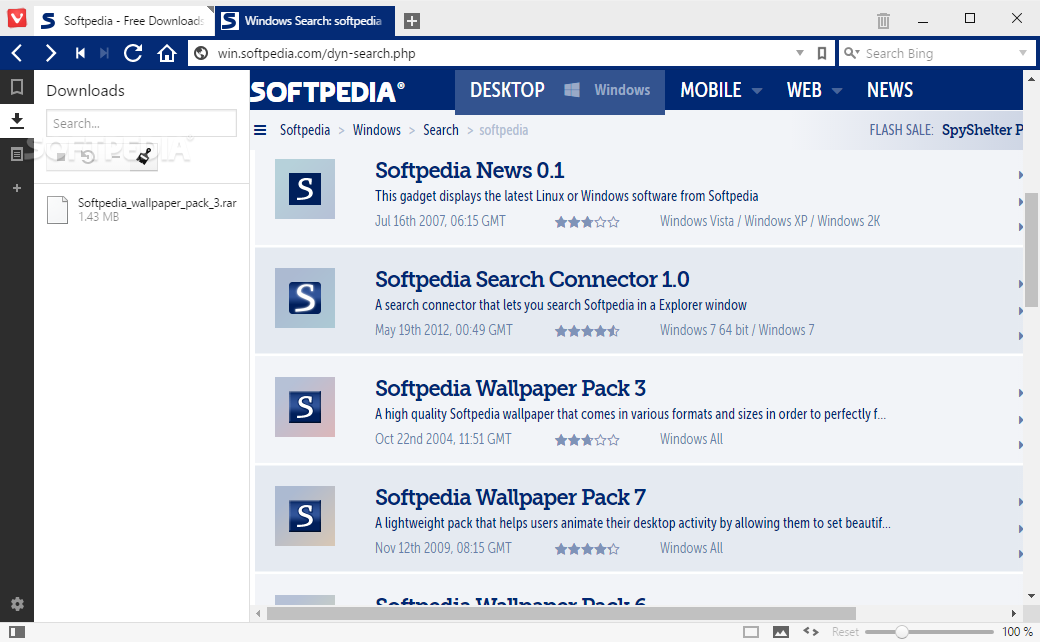Open the DESKTOP section

point(507,90)
